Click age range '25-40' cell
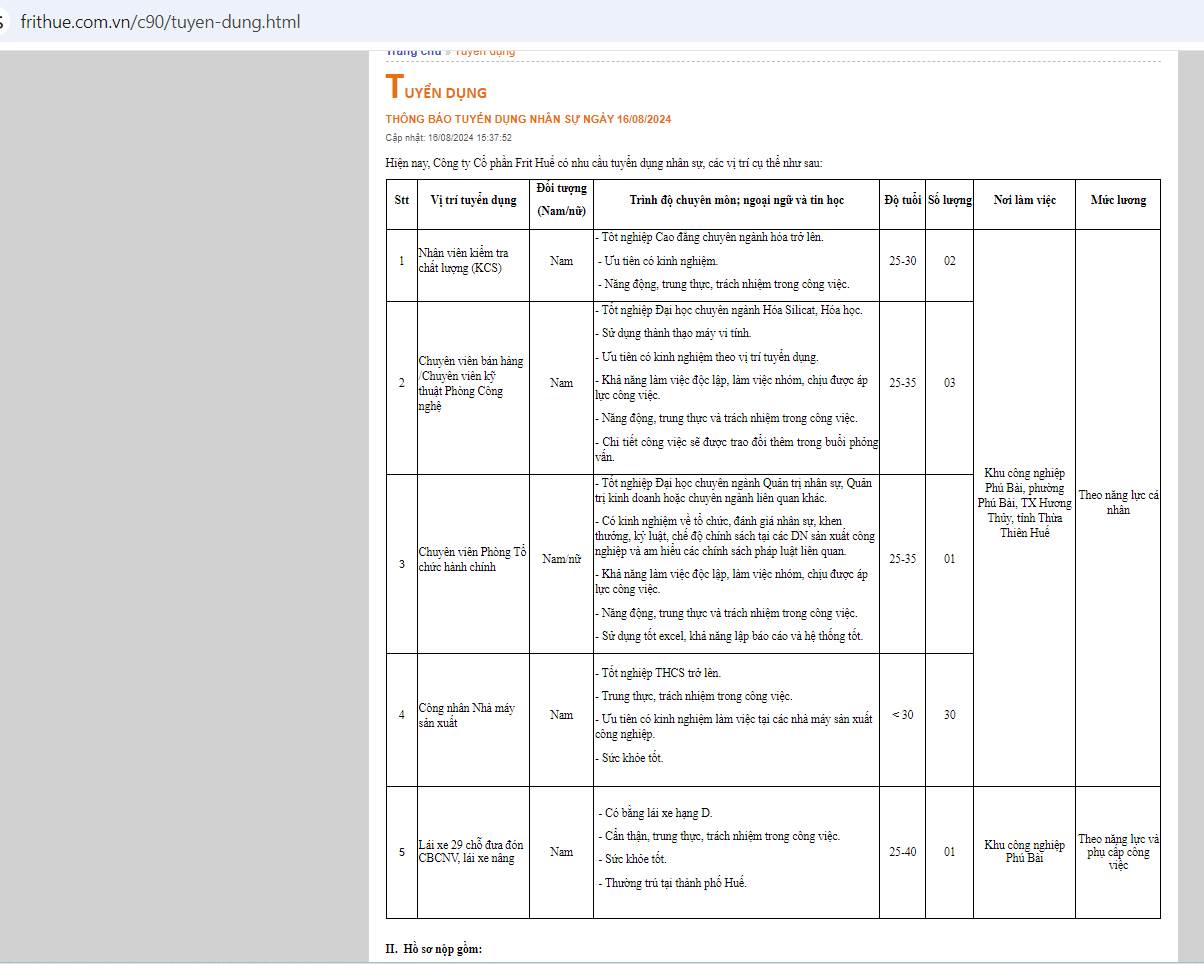This screenshot has height=964, width=1204. pos(902,852)
